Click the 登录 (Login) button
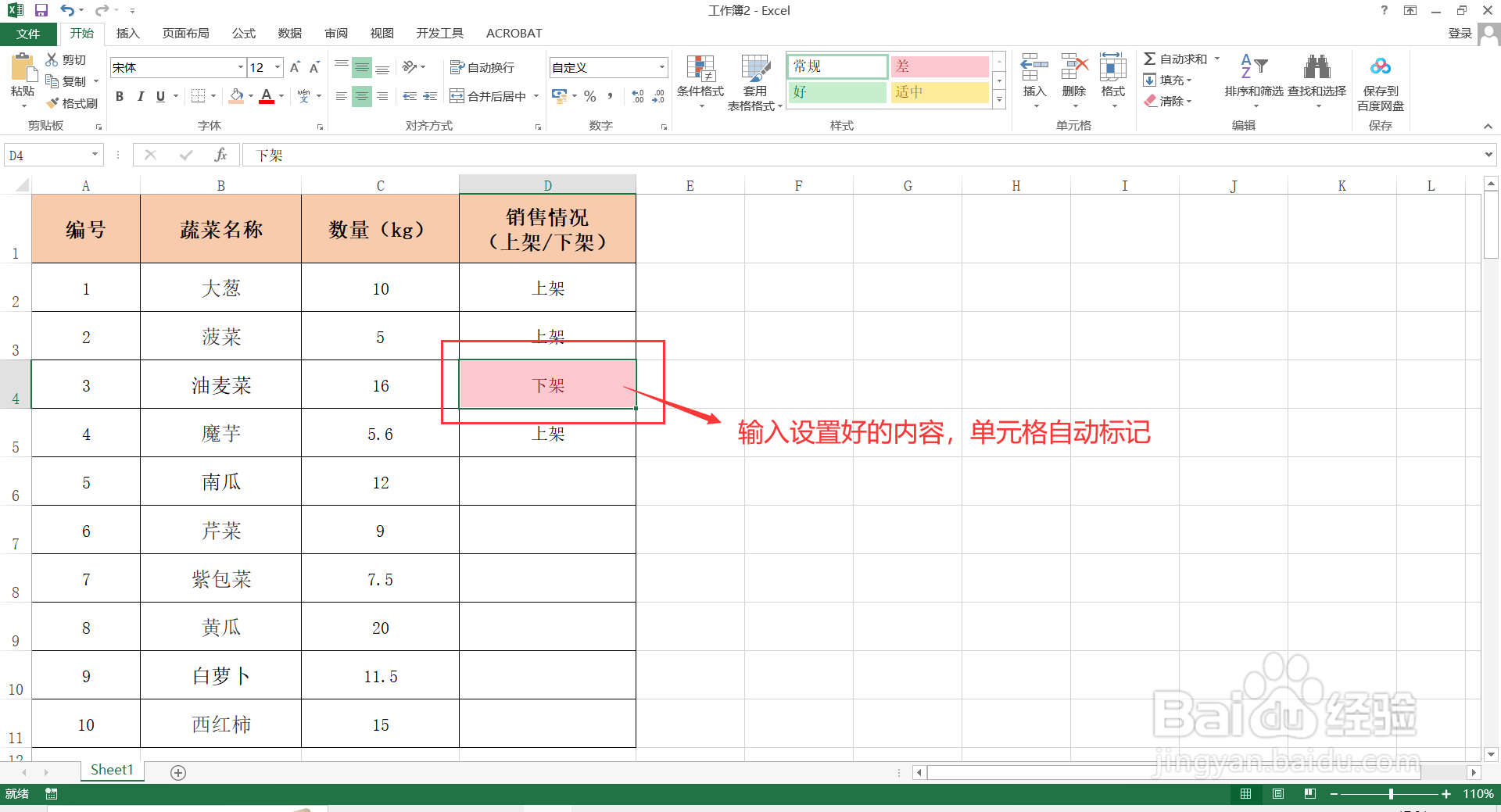The image size is (1501, 812). 1459,33
